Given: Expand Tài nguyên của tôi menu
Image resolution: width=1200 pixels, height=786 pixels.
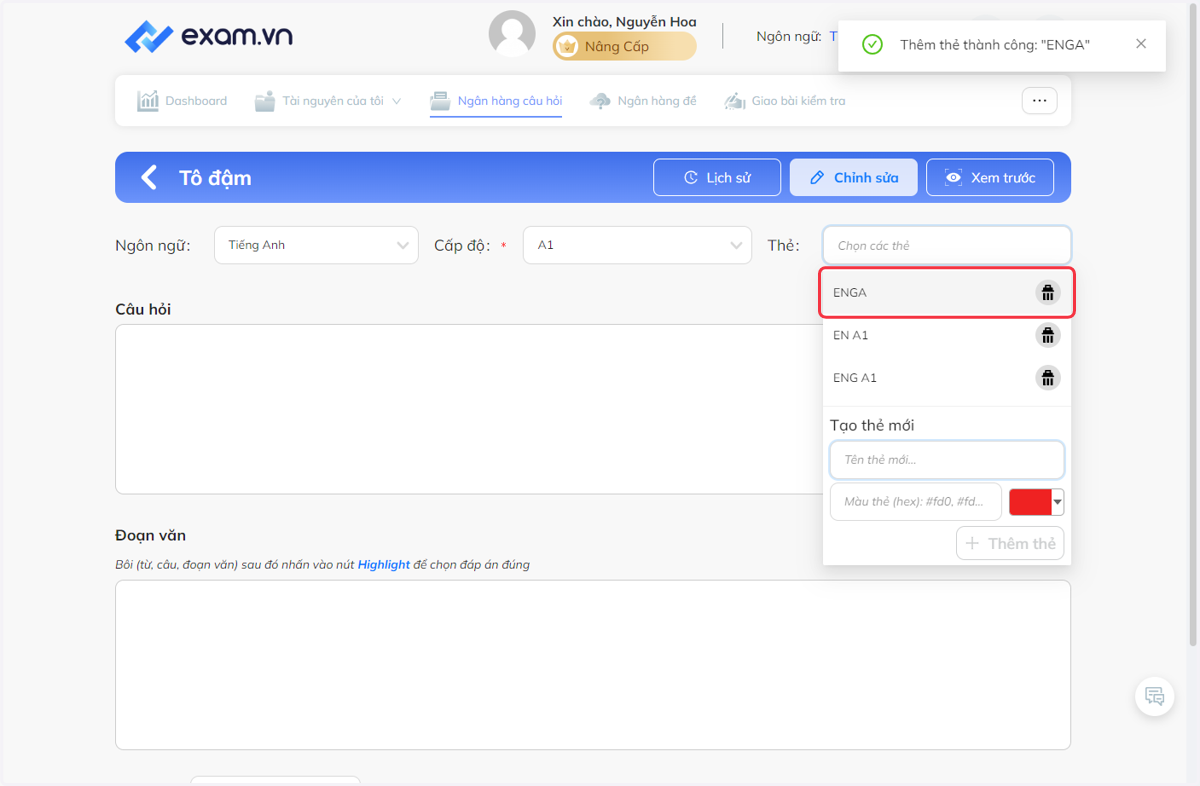Looking at the screenshot, I should click(x=328, y=101).
